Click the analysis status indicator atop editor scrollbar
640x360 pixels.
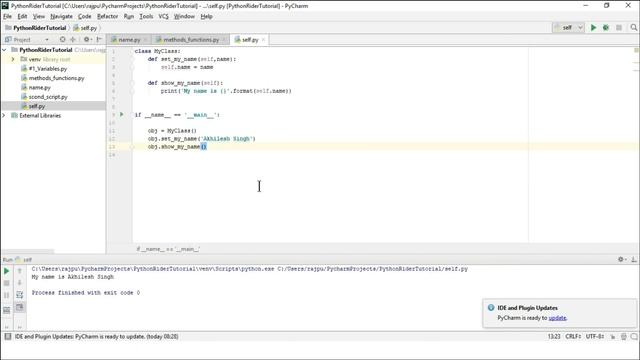[x=636, y=50]
